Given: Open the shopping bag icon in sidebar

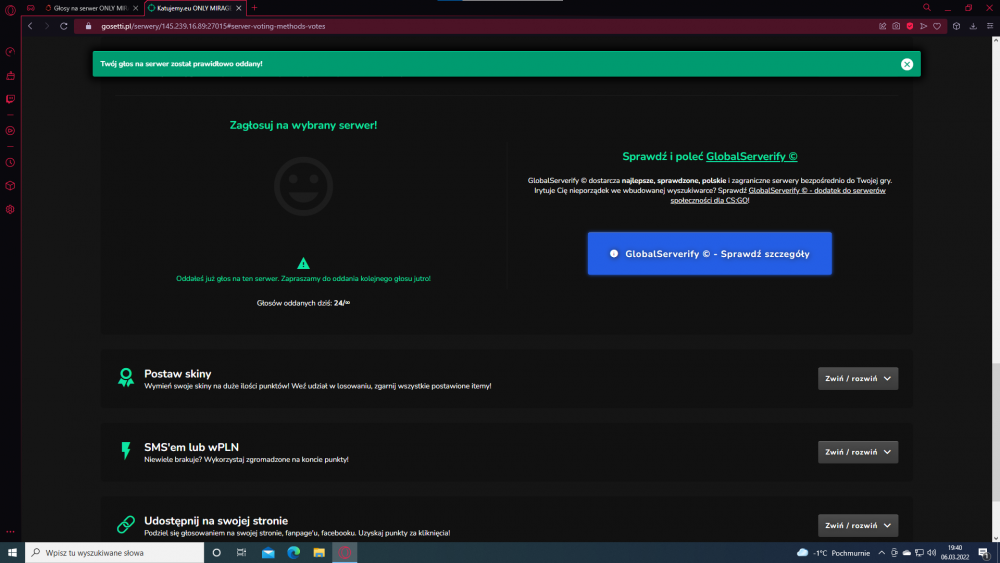Looking at the screenshot, I should click(10, 76).
